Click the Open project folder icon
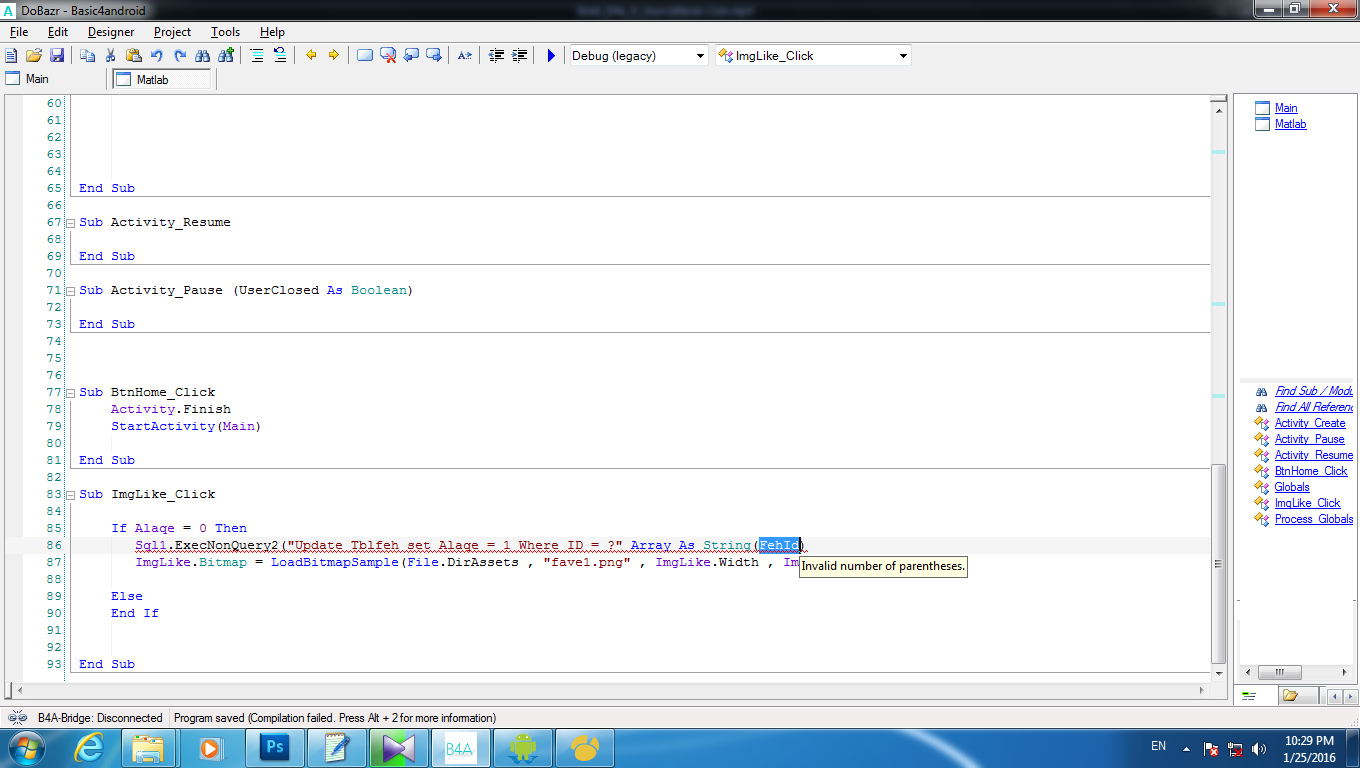 click(x=34, y=56)
